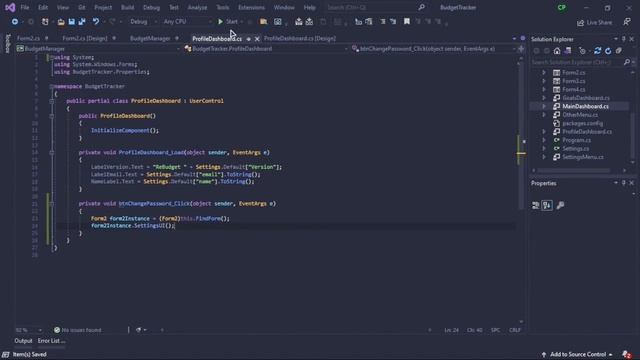This screenshot has height=360, width=640.
Task: Refresh the Solution Explorer
Action: (x=608, y=51)
